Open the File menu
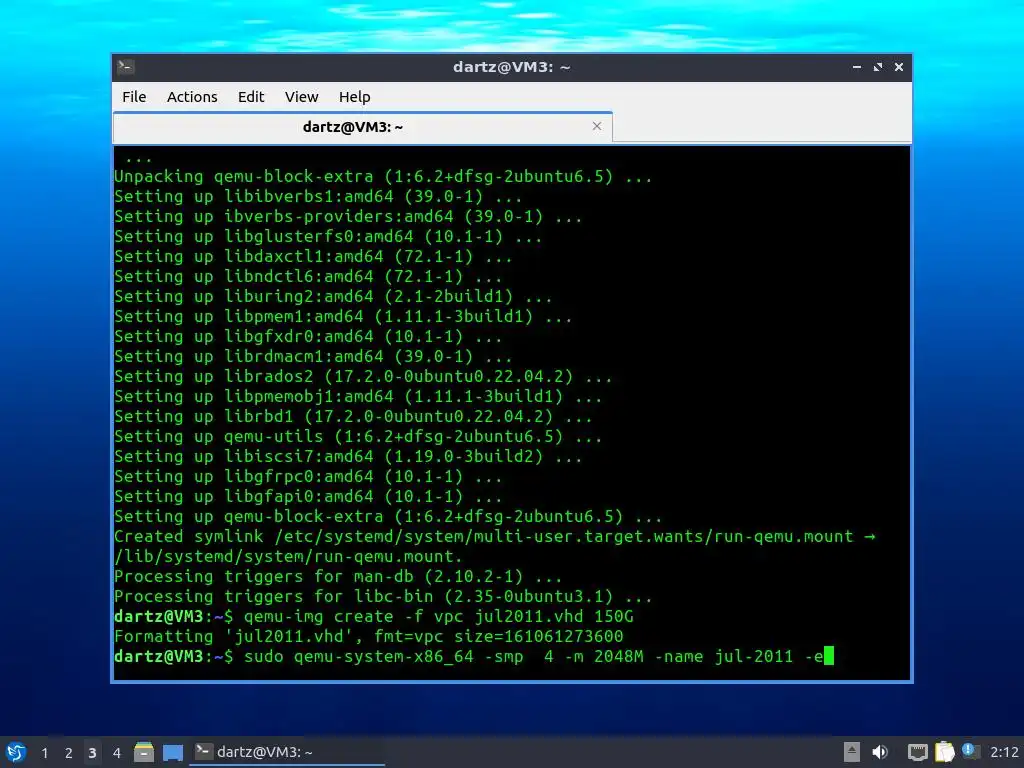 (134, 97)
